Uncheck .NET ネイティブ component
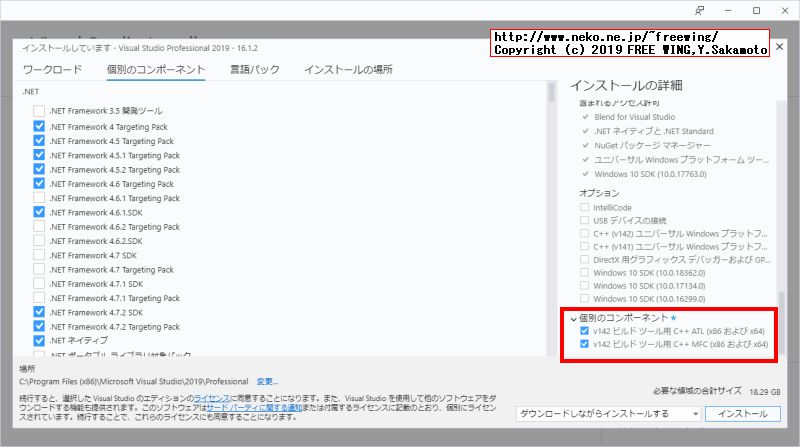800x447 pixels. (39, 340)
